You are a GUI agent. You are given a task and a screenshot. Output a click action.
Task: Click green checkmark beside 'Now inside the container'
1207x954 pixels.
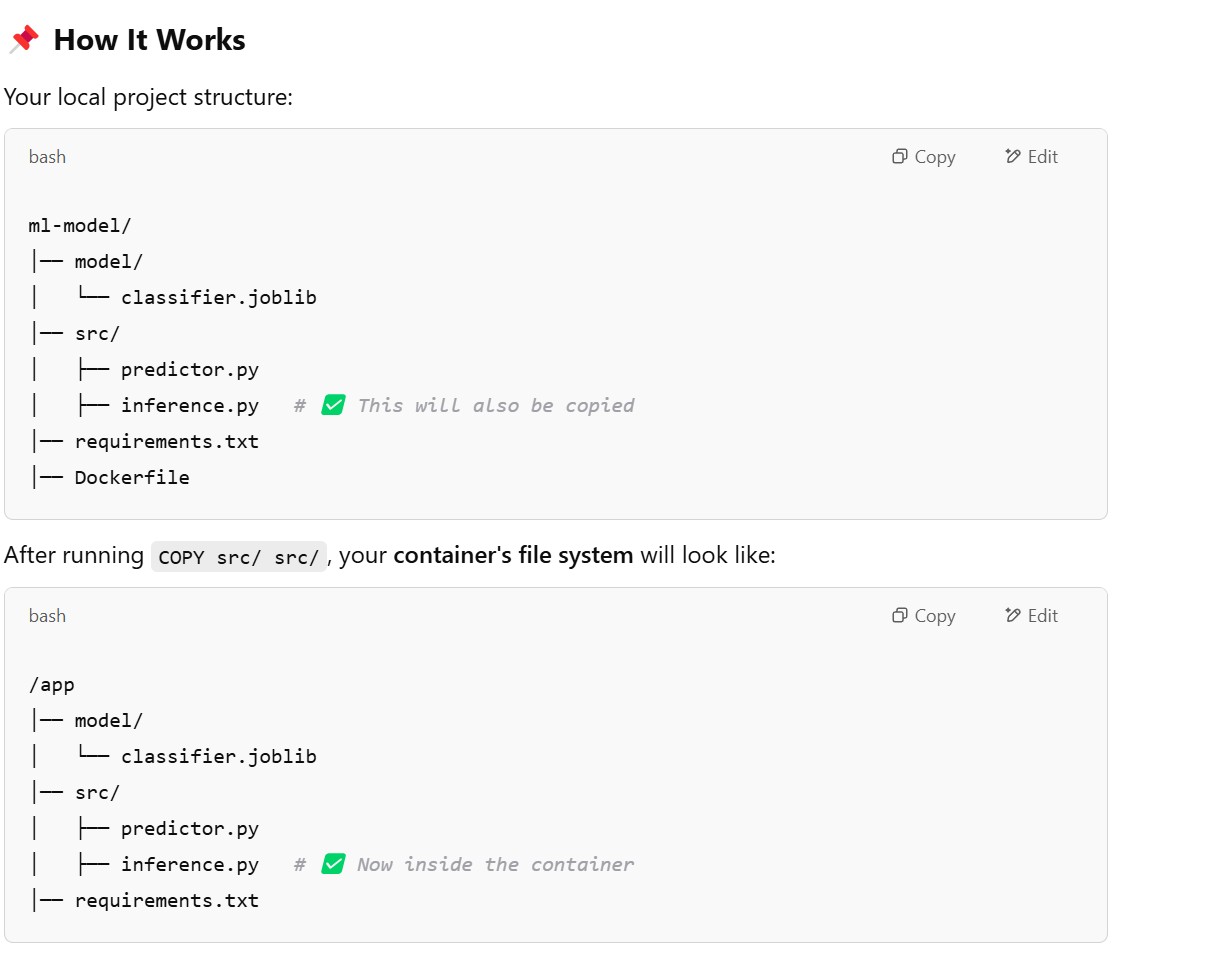(333, 864)
